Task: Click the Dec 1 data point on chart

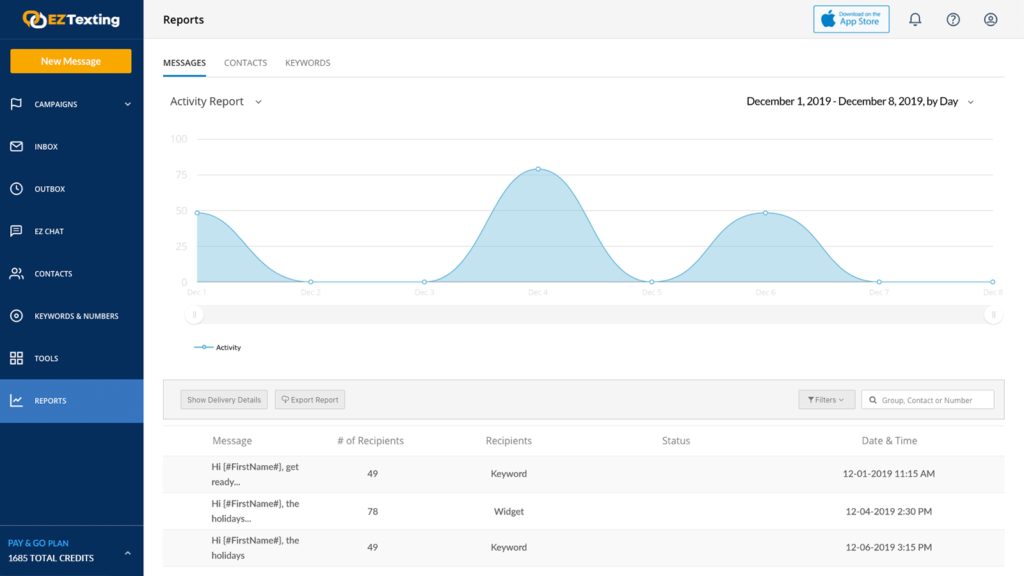Action: (x=197, y=213)
